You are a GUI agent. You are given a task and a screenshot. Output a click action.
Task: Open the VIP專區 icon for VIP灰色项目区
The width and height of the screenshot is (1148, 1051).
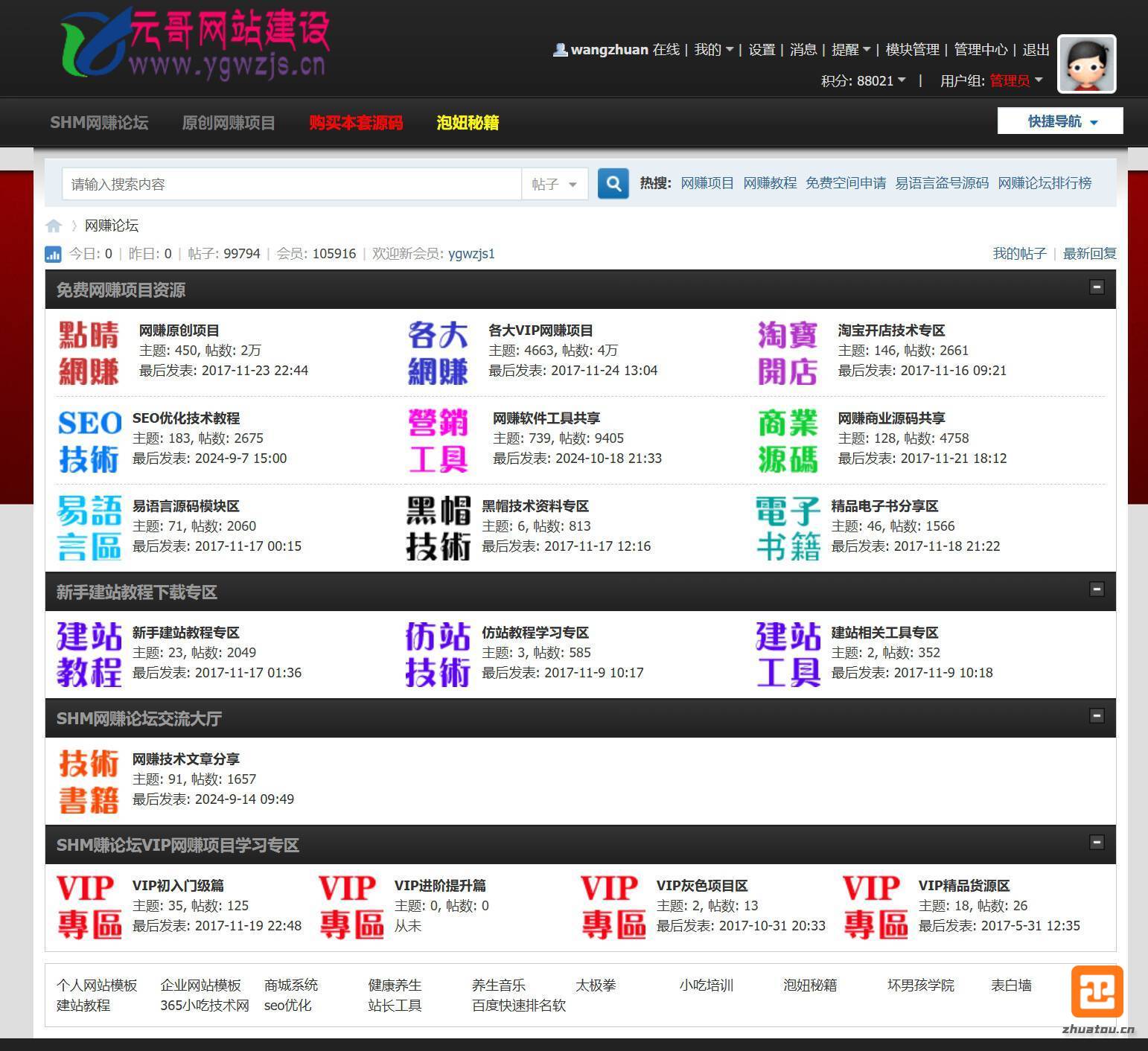[613, 907]
